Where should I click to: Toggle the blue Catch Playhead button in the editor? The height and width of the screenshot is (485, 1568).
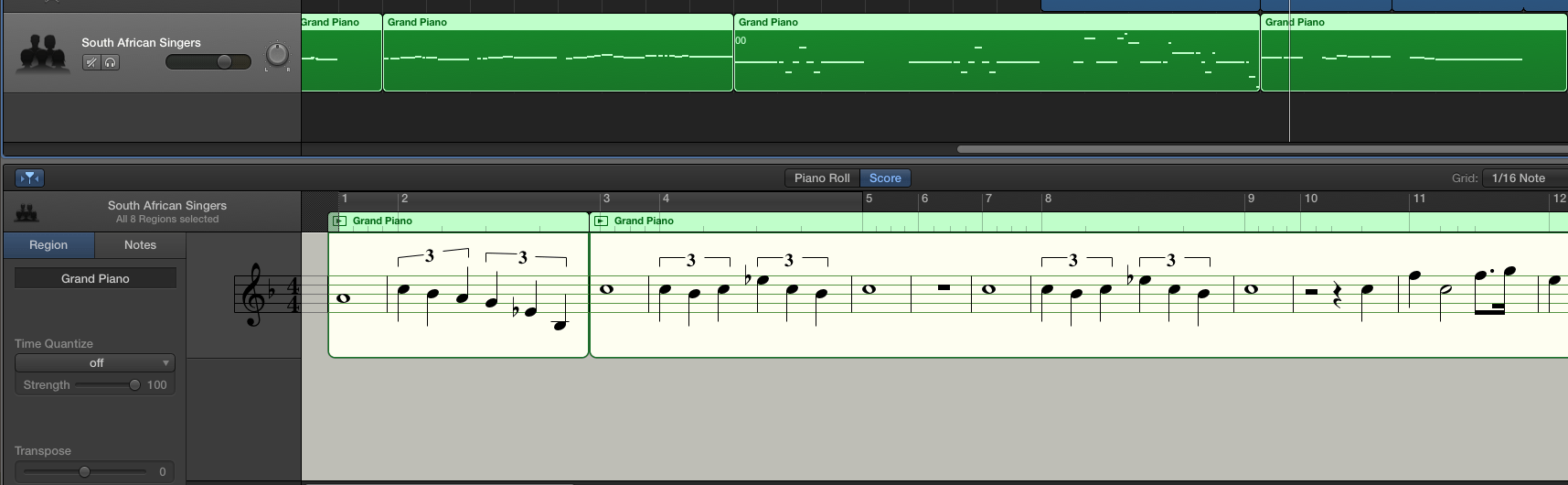click(x=29, y=178)
